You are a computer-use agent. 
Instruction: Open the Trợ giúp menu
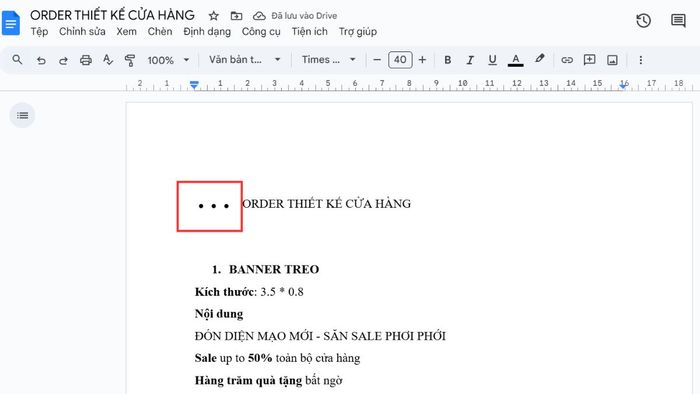click(358, 32)
